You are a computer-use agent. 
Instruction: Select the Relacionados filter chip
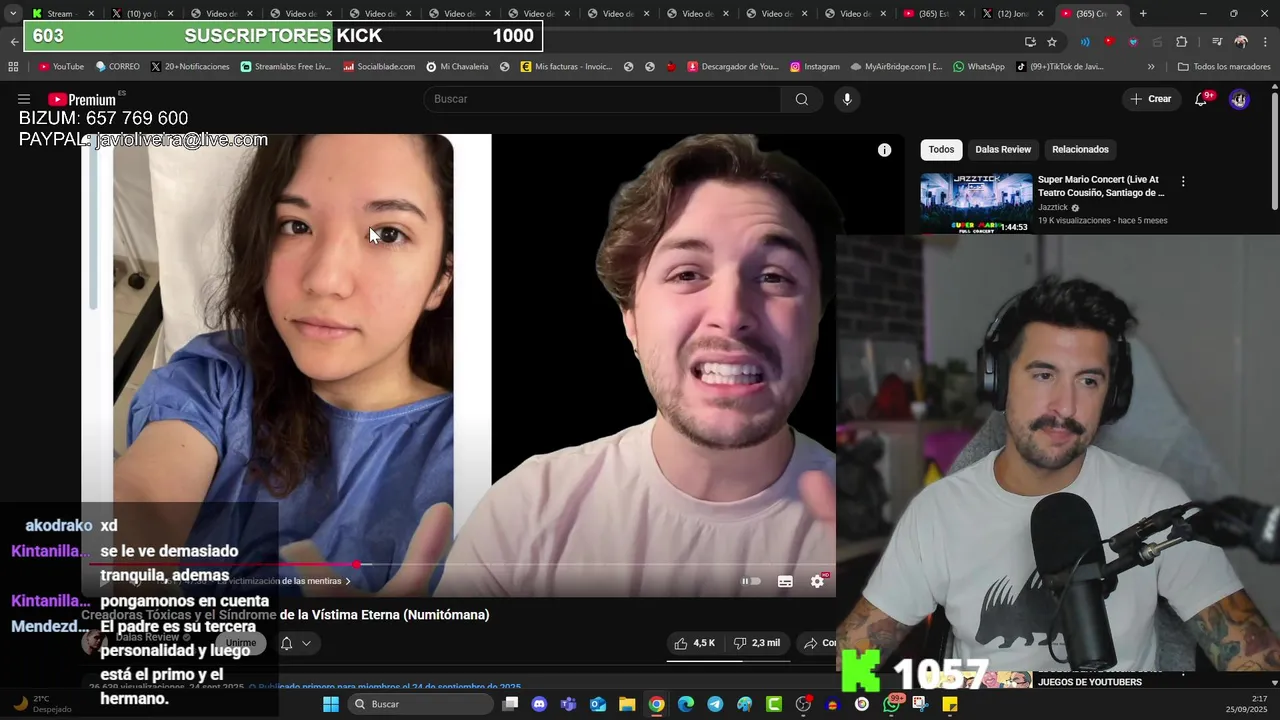click(1080, 149)
